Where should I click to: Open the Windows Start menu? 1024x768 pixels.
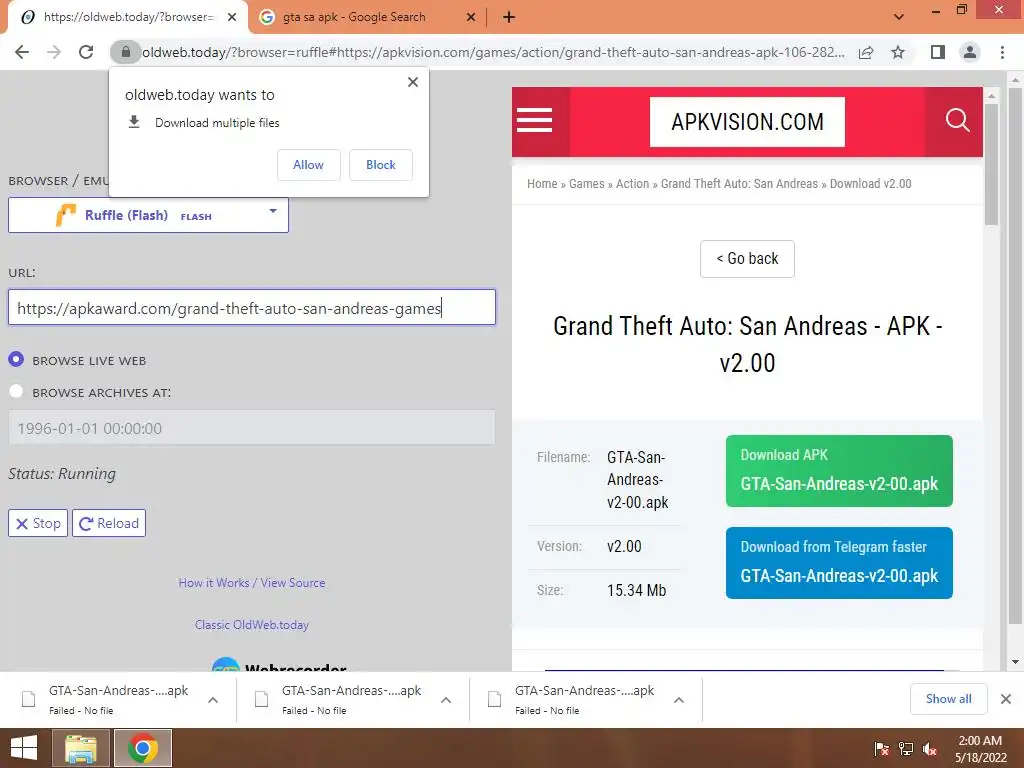(x=24, y=748)
